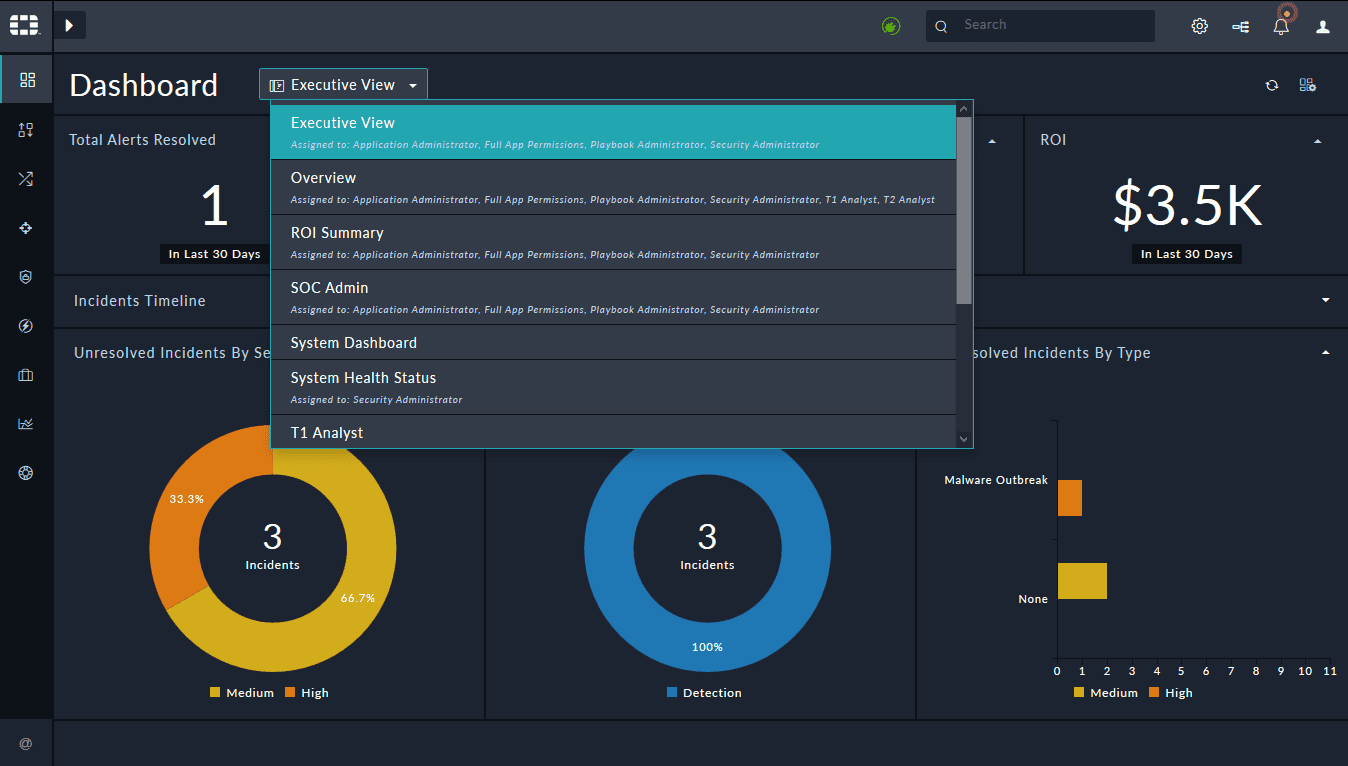1348x766 pixels.
Task: Open the reports chart icon in sidebar
Action: pos(26,424)
